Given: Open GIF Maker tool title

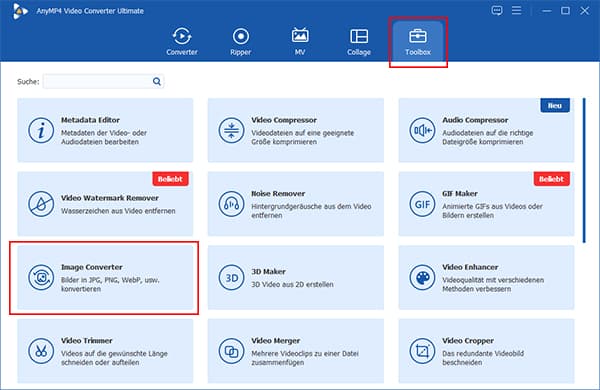Looking at the screenshot, I should pos(460,193).
